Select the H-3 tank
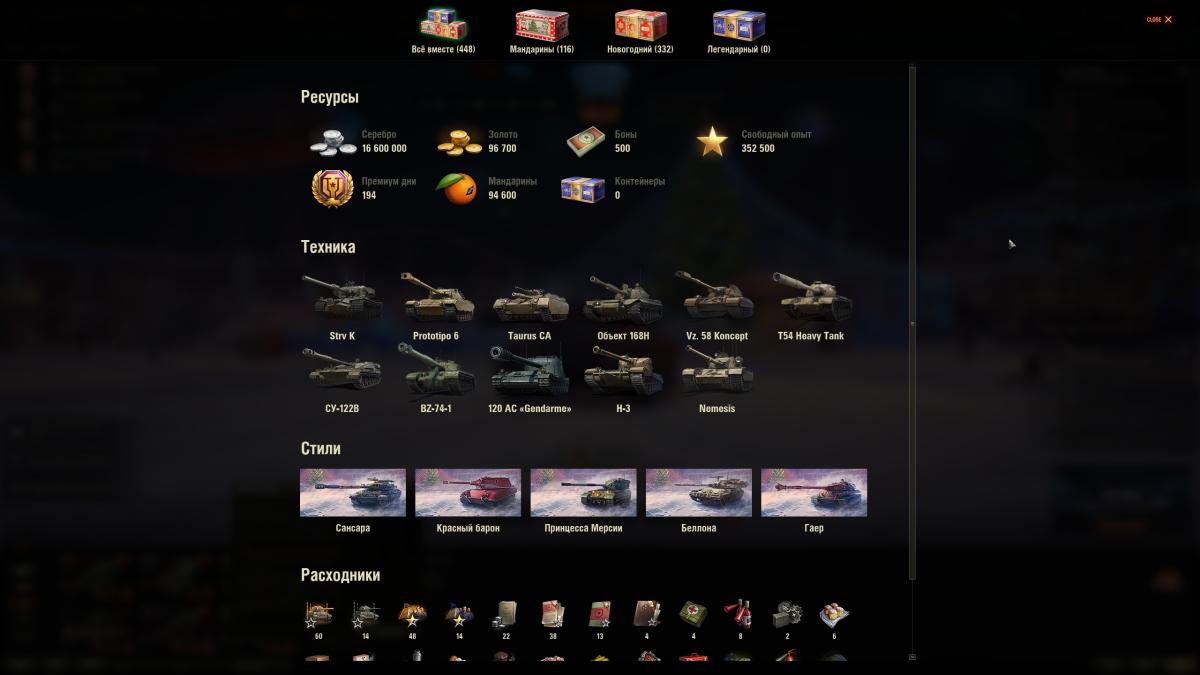Screen dimensions: 1200x675 623,379
